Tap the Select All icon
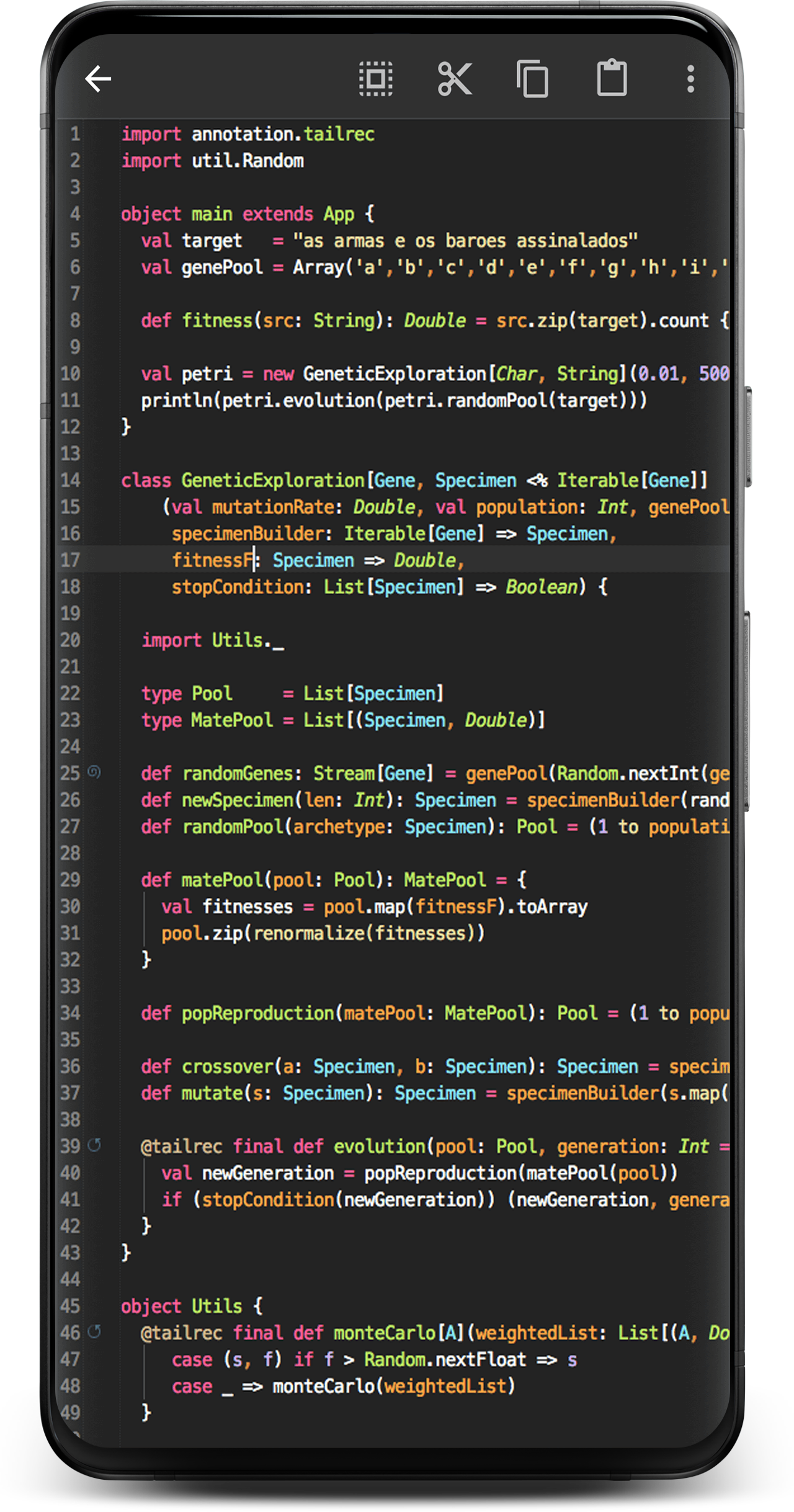This screenshot has width=794, height=1512. [x=376, y=79]
